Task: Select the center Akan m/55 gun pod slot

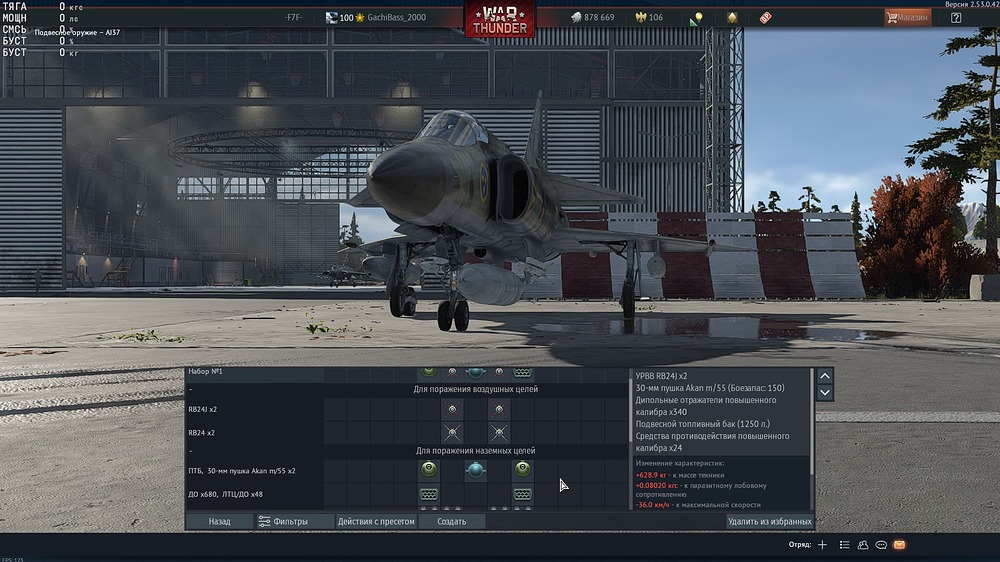Action: pyautogui.click(x=476, y=470)
